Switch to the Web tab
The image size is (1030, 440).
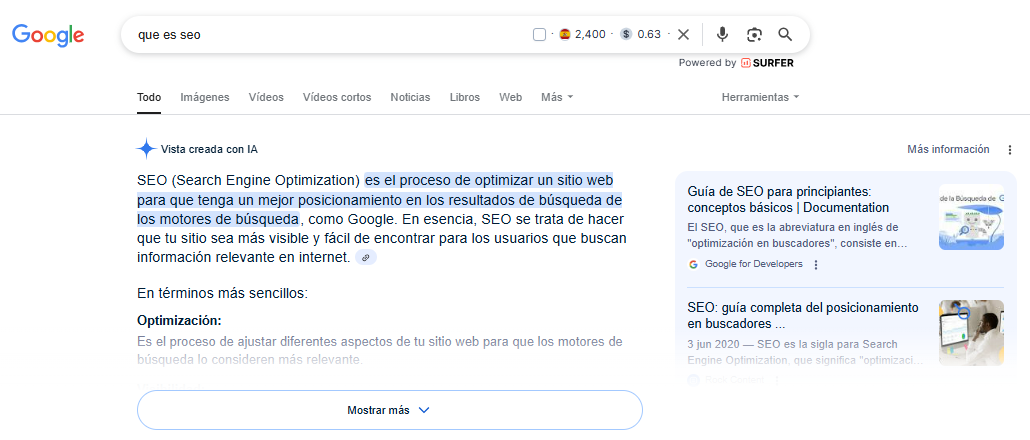[510, 97]
